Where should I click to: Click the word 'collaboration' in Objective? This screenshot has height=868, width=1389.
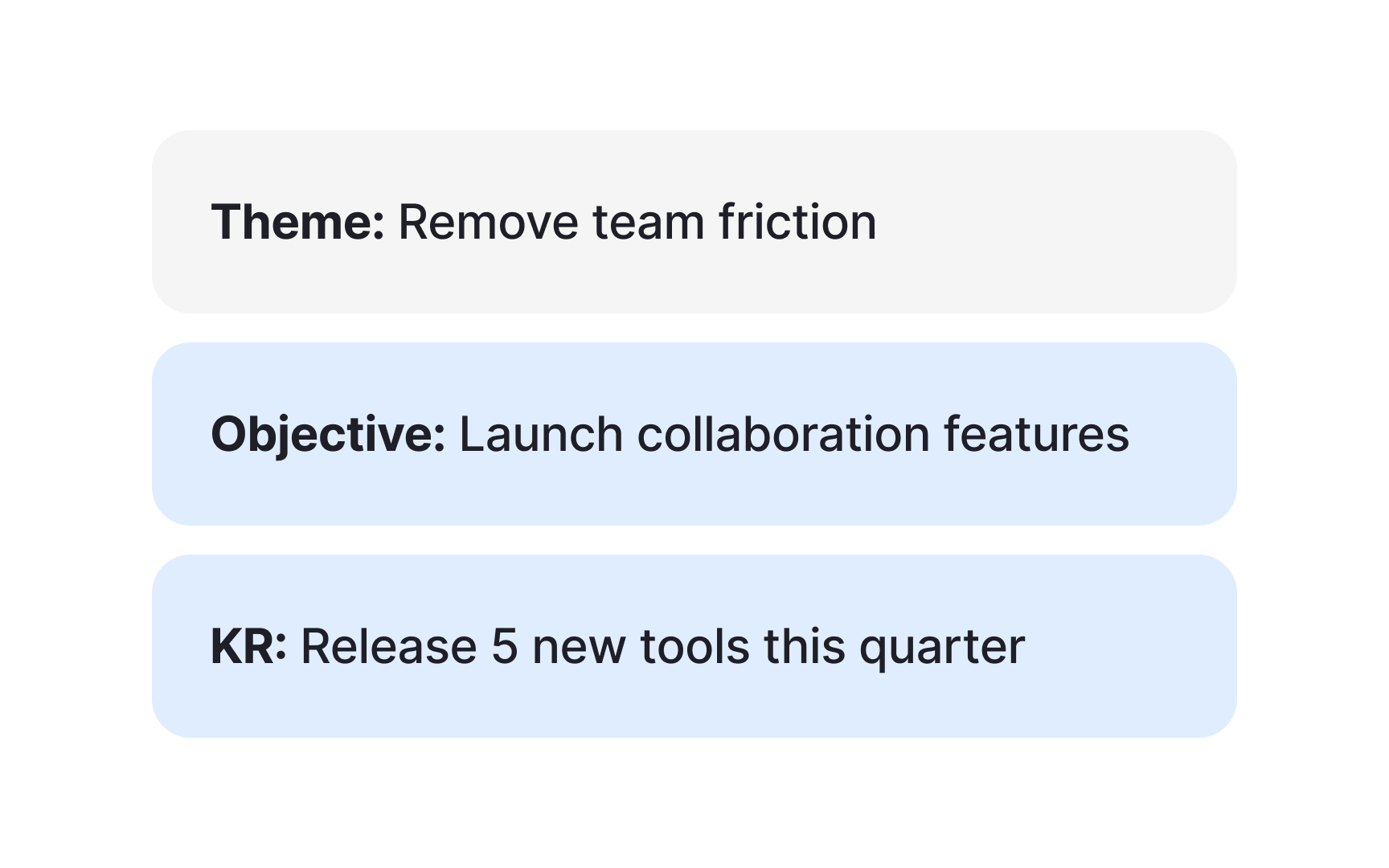pyautogui.click(x=784, y=434)
